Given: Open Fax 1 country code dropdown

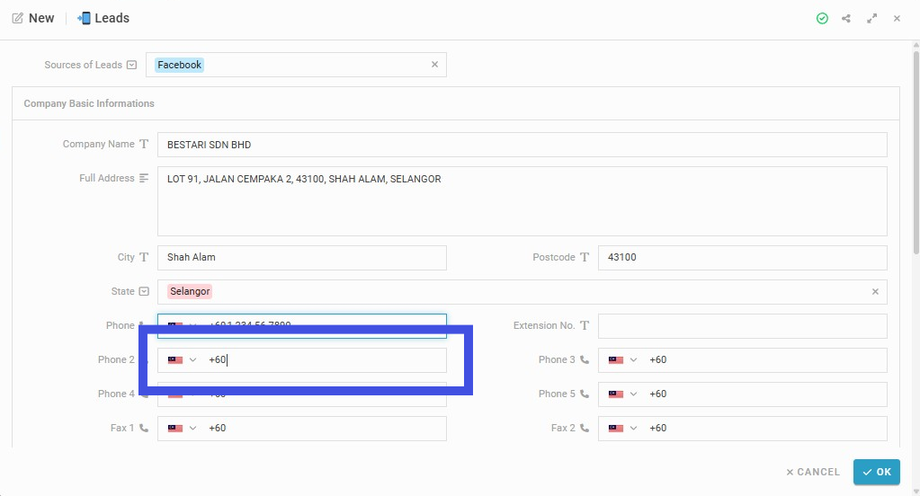Looking at the screenshot, I should [x=182, y=428].
